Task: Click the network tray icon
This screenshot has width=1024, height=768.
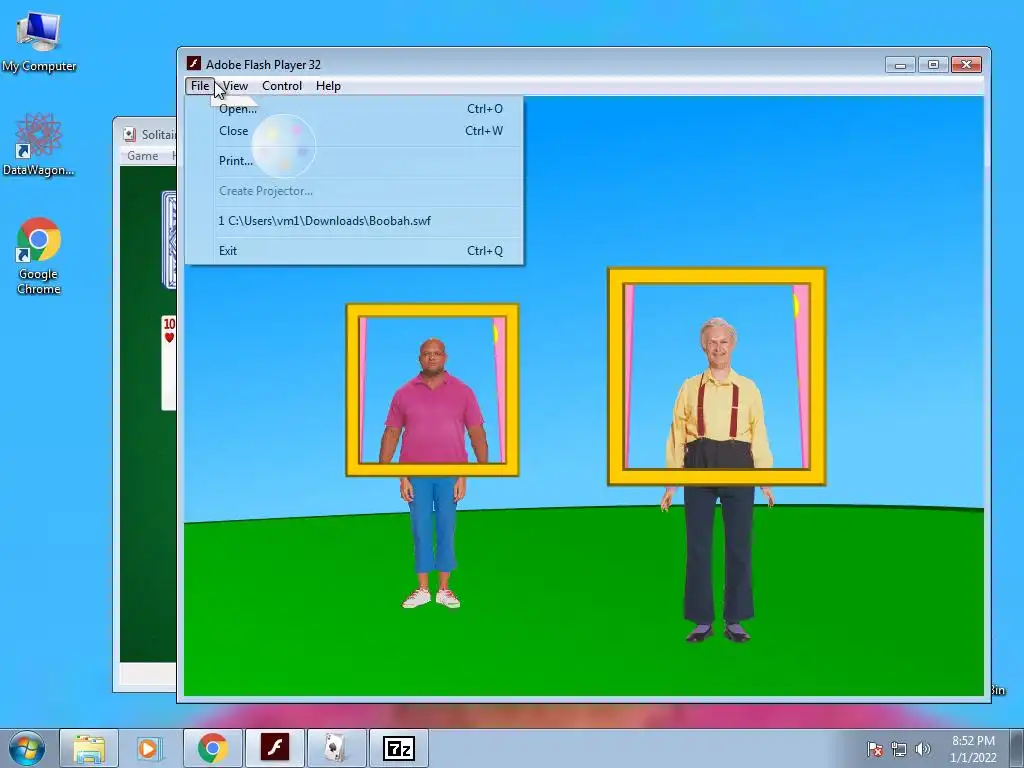Action: [x=899, y=749]
